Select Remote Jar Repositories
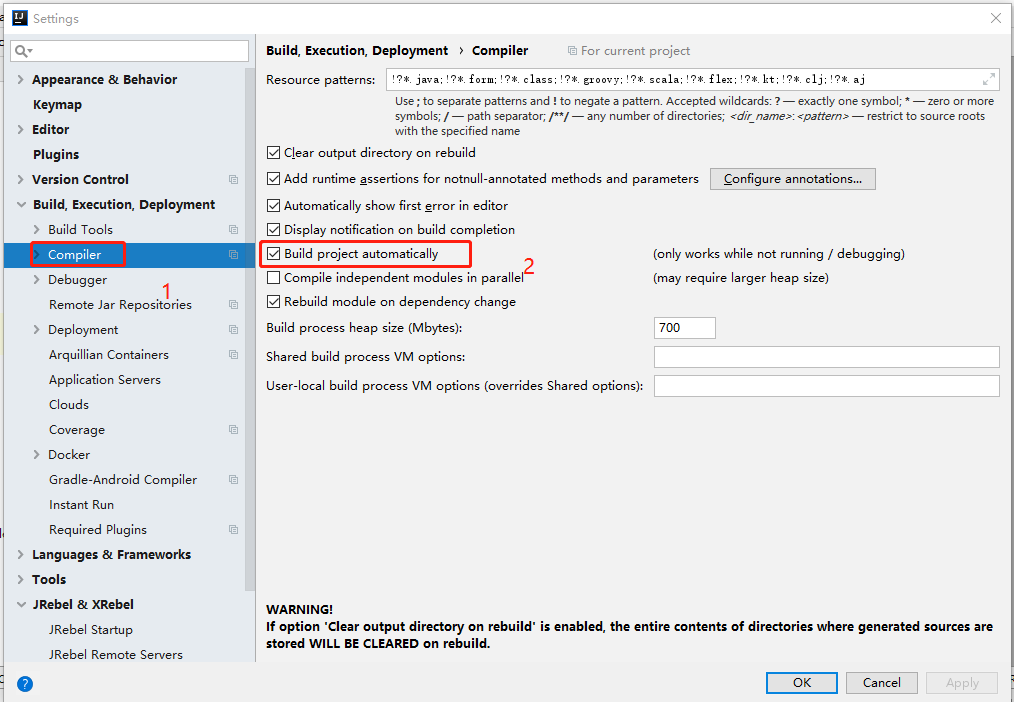The height and width of the screenshot is (702, 1014). [120, 304]
